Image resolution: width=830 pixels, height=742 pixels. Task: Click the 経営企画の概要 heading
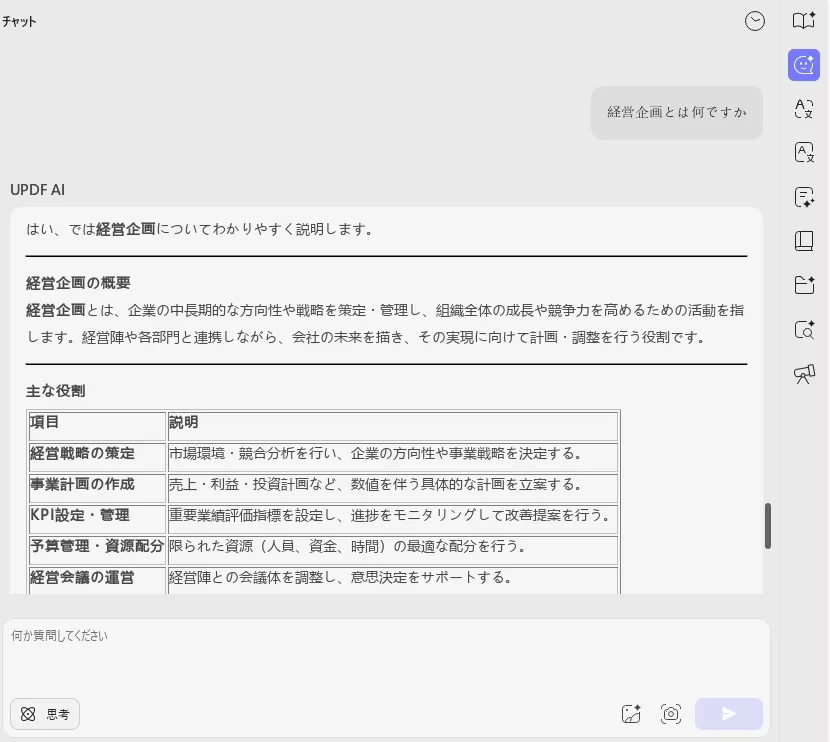tap(78, 283)
